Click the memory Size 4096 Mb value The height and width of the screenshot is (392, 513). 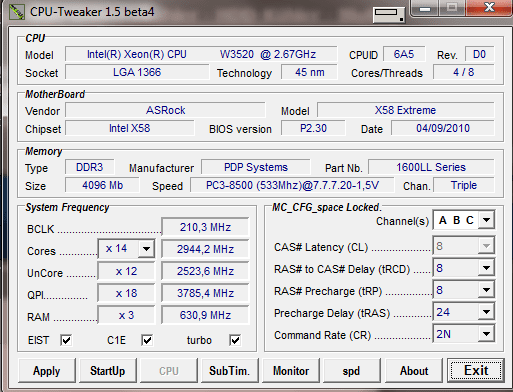[x=102, y=185]
